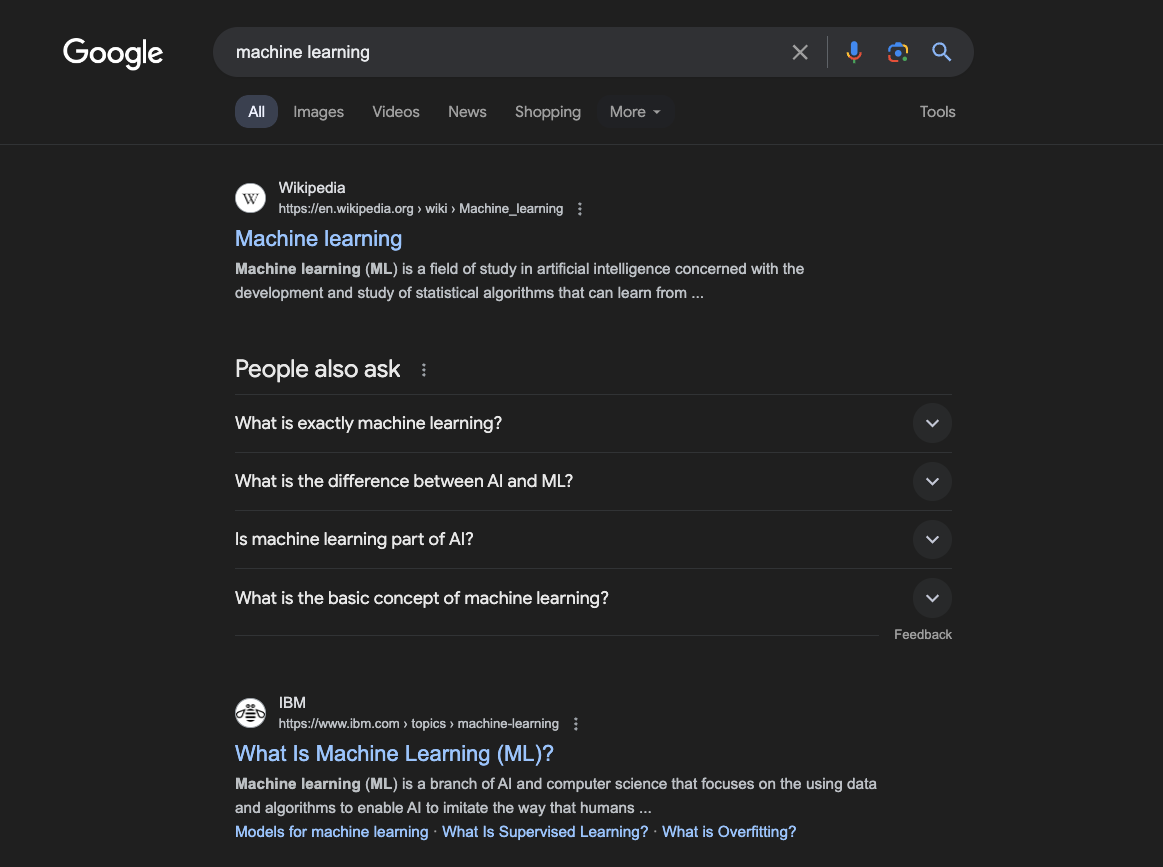
Task: Switch to the News tab
Action: (467, 112)
